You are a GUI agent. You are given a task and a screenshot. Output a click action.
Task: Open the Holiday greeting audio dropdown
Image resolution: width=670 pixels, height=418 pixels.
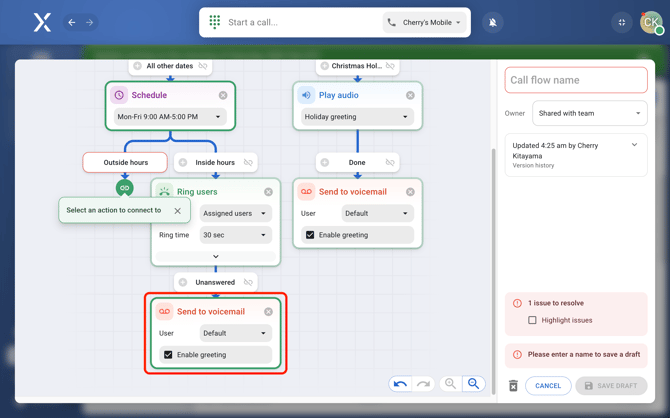pyautogui.click(x=357, y=117)
